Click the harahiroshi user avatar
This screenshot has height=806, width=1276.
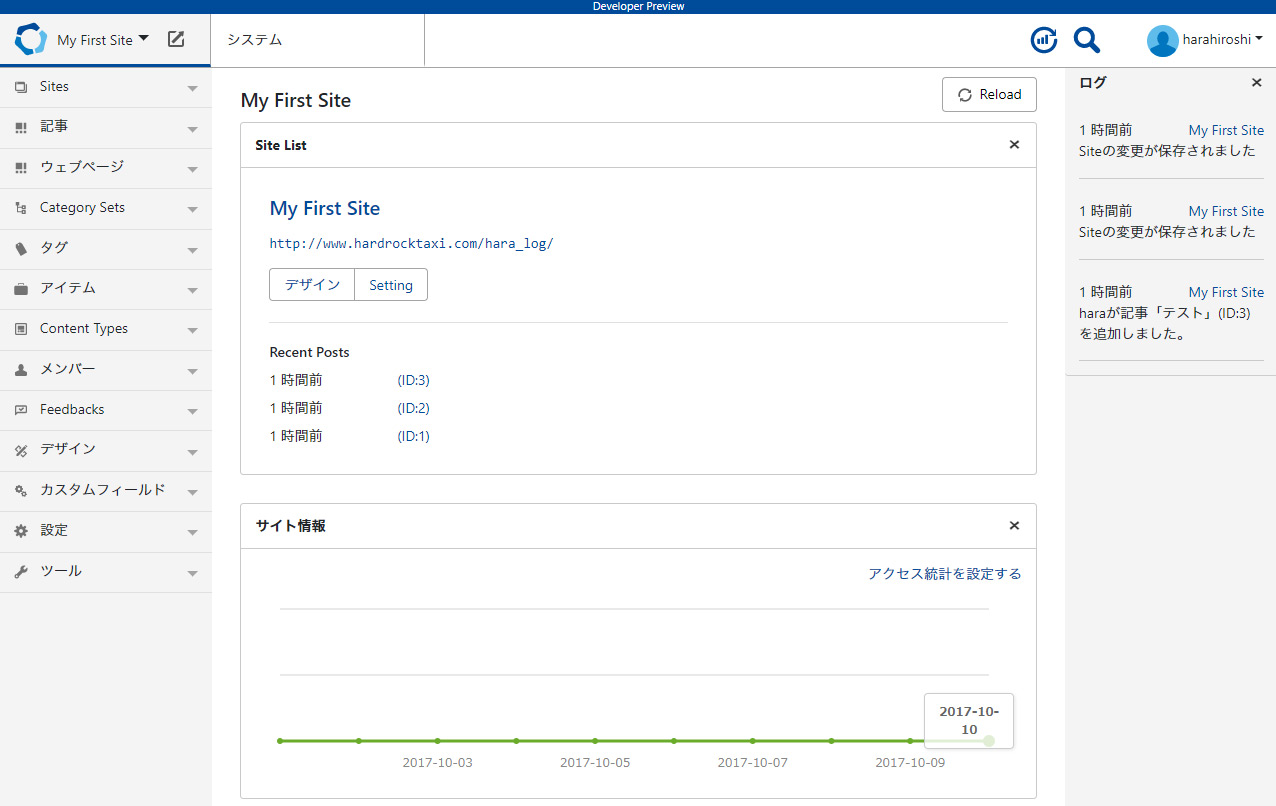pos(1162,40)
